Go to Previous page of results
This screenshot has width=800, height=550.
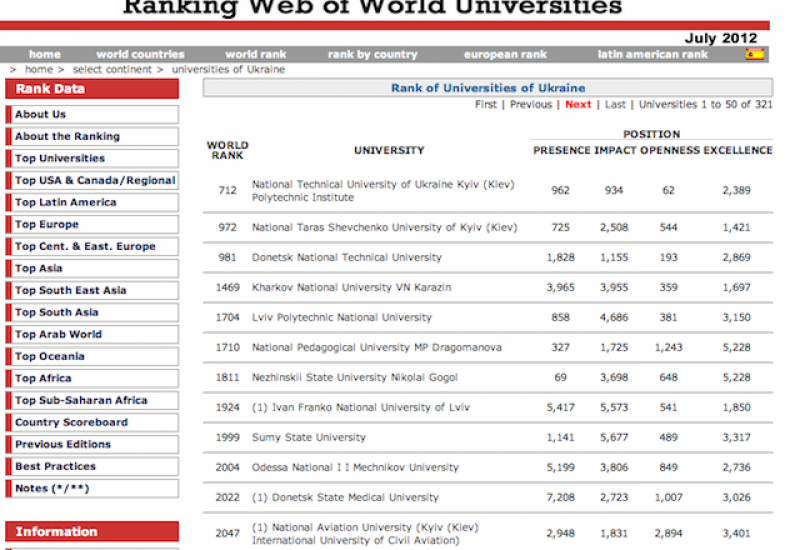[531, 104]
